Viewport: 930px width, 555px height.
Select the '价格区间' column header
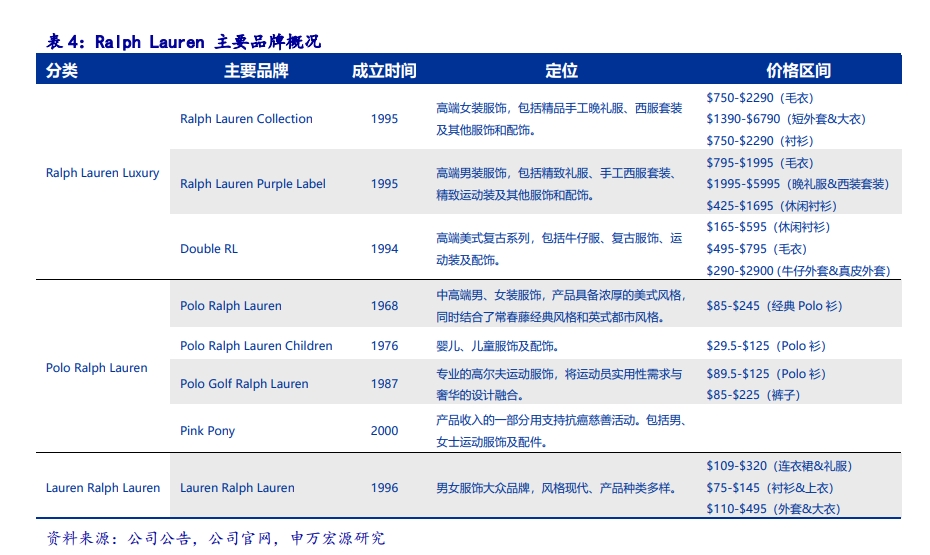click(798, 71)
